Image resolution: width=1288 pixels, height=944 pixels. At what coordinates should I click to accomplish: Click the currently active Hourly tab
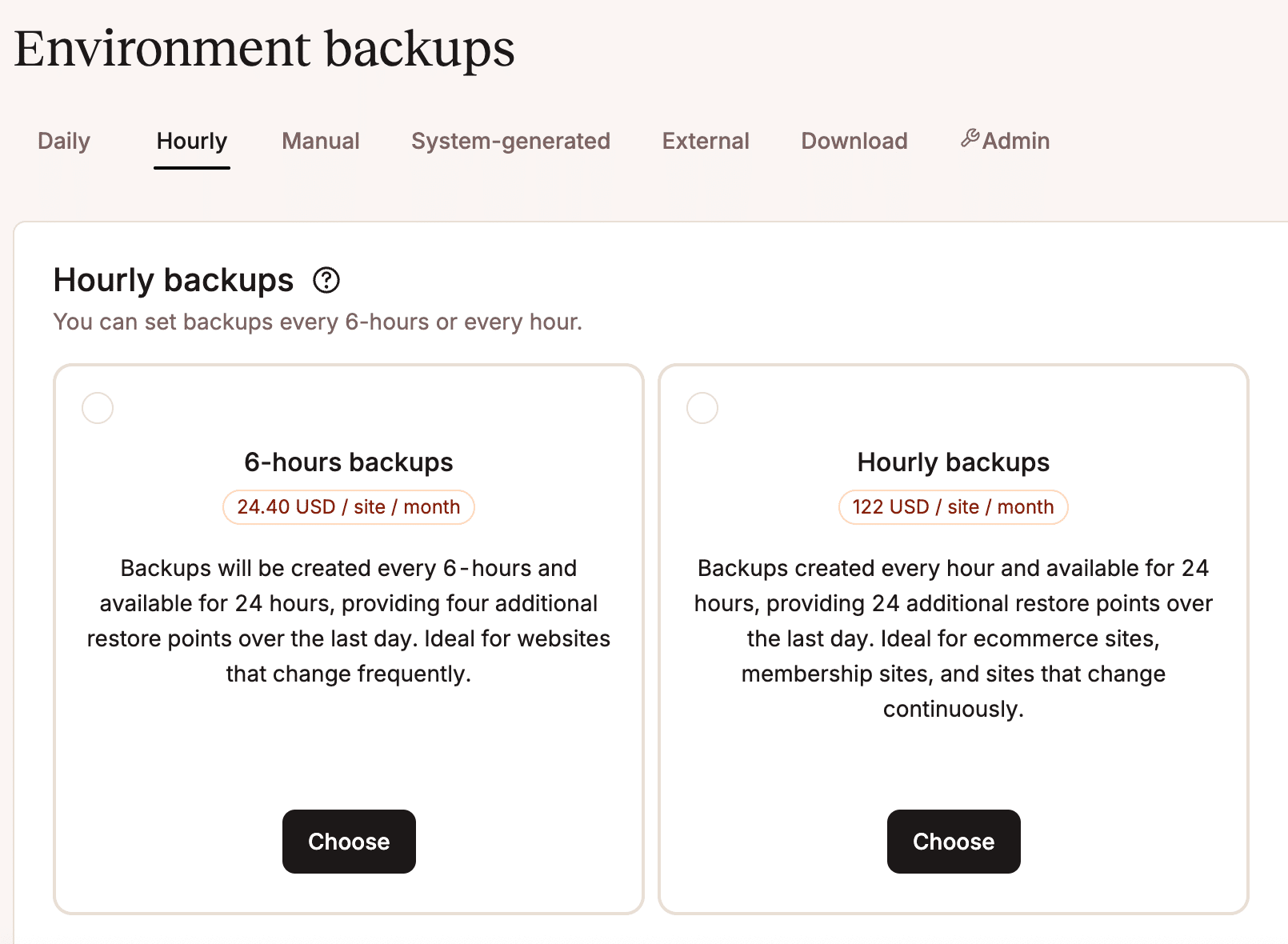click(x=191, y=141)
